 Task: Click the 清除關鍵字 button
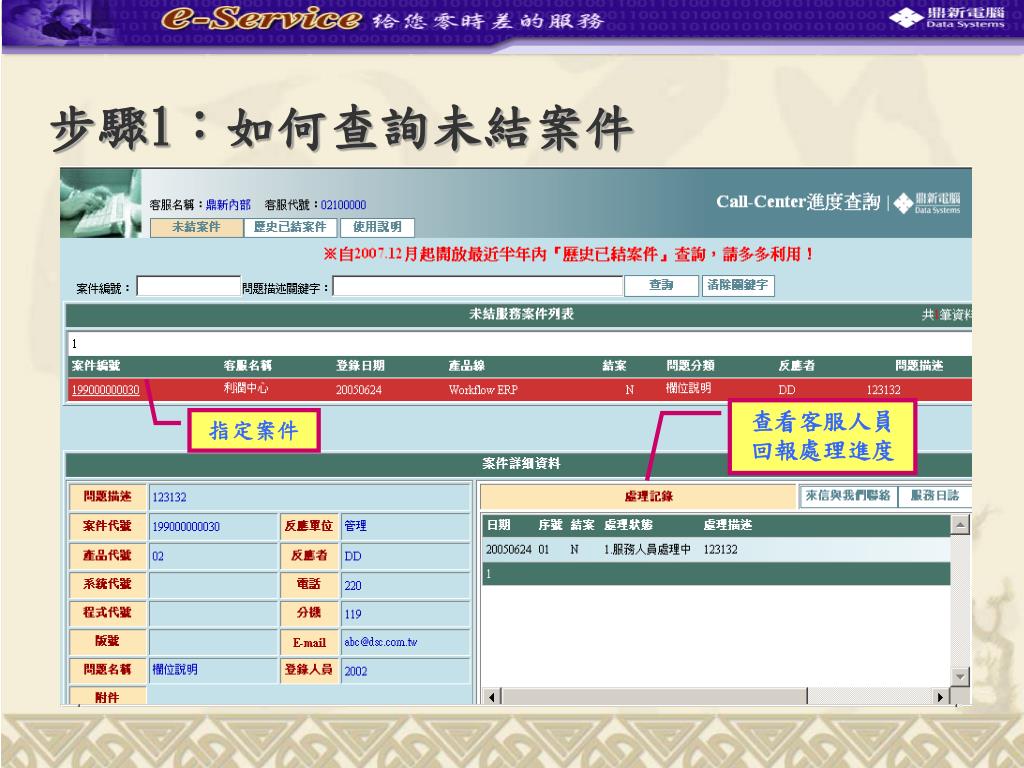tap(738, 285)
